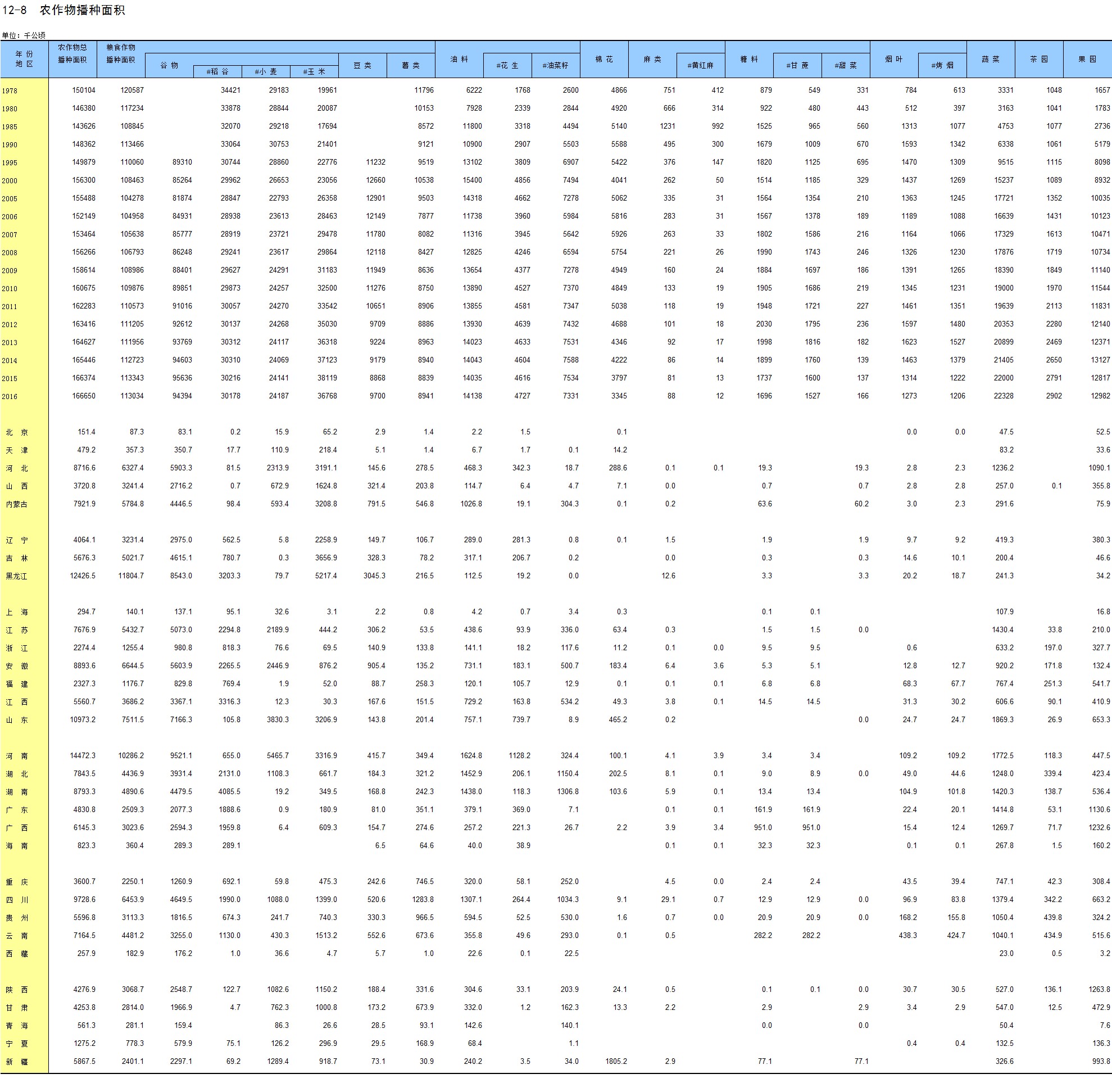
Task: Click 黑龙江 bean value 3045.3
Action: point(374,576)
